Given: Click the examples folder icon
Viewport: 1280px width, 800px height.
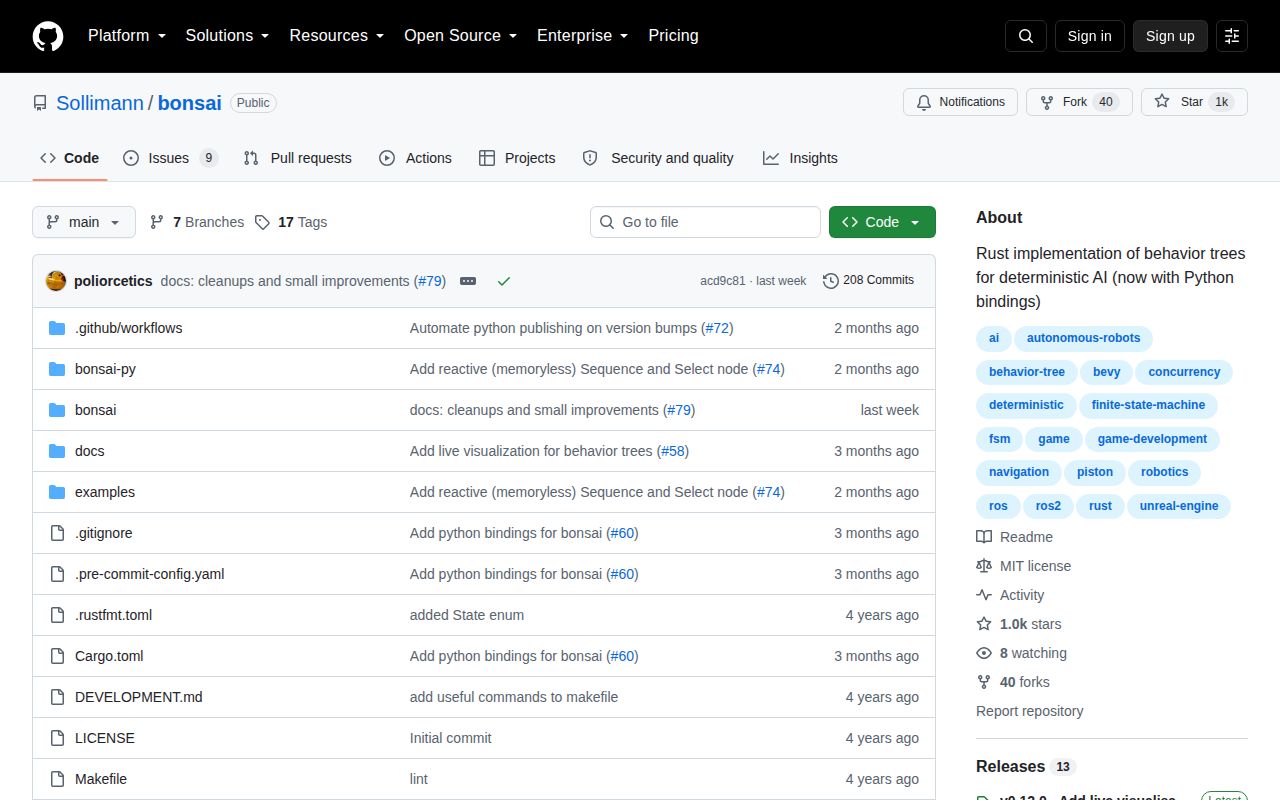Looking at the screenshot, I should point(57,492).
